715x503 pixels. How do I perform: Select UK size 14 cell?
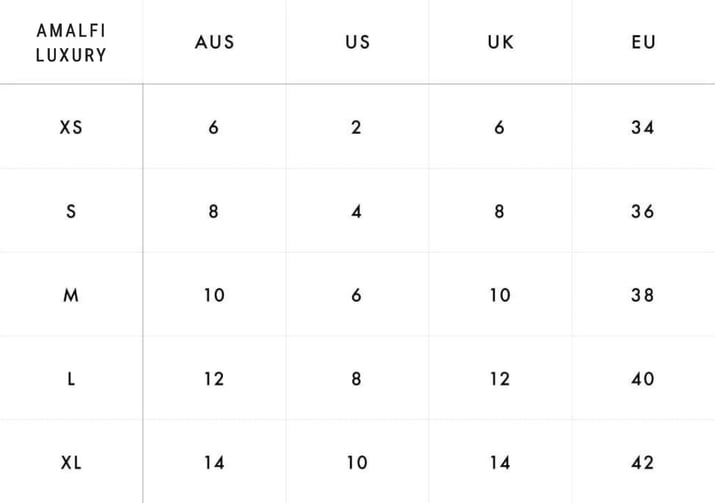coord(500,463)
